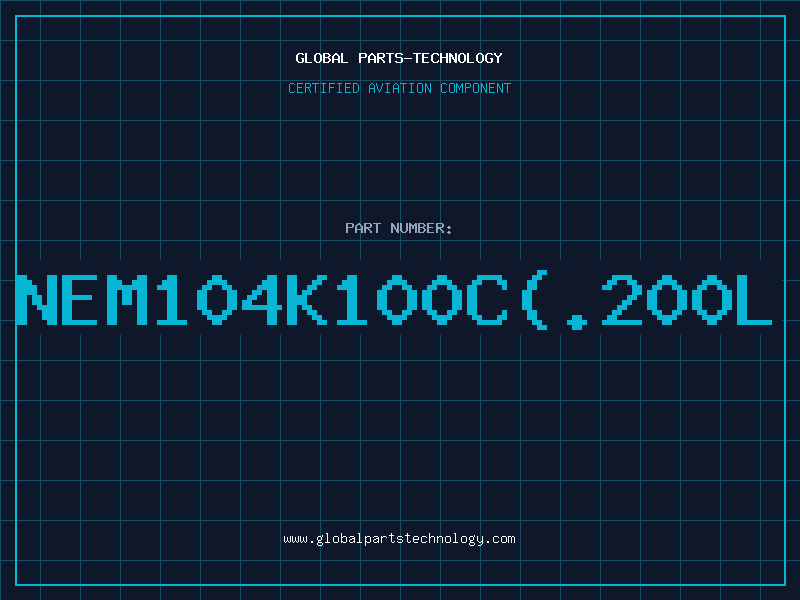Screen dimensions: 800x600
Task: Click the digit 4 in the part number
Action: (262, 300)
